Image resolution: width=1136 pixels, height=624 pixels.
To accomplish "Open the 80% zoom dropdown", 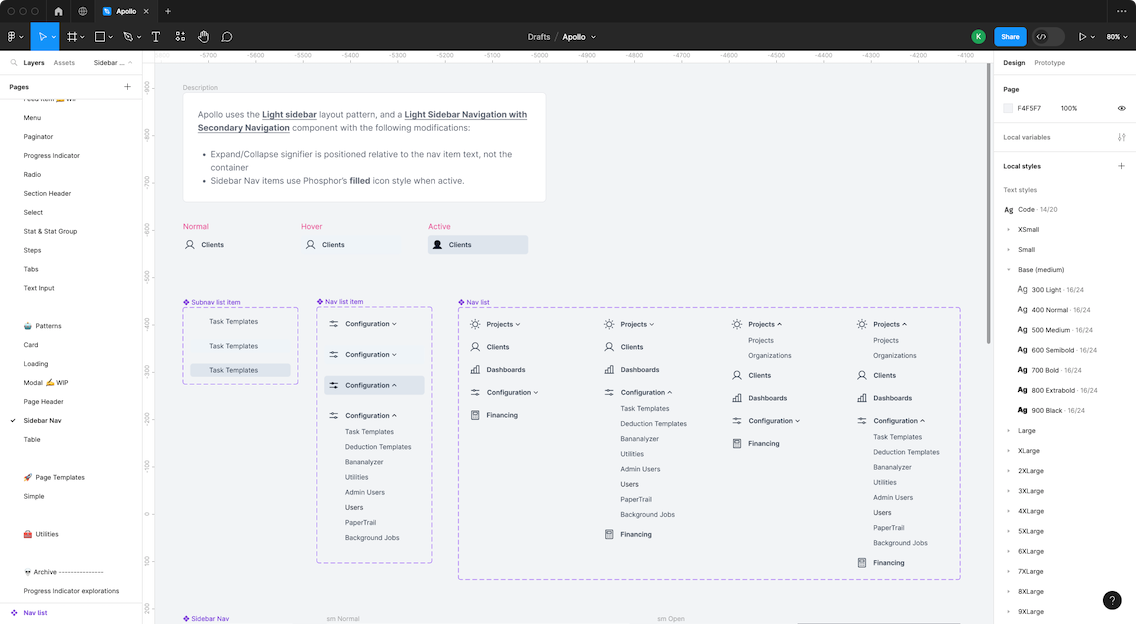I will point(1116,37).
